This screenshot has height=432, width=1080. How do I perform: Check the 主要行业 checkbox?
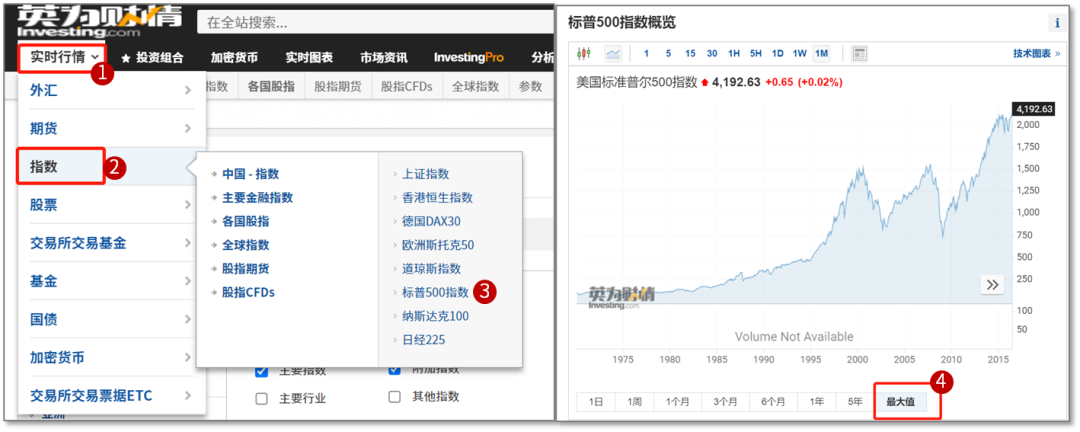[x=261, y=398]
